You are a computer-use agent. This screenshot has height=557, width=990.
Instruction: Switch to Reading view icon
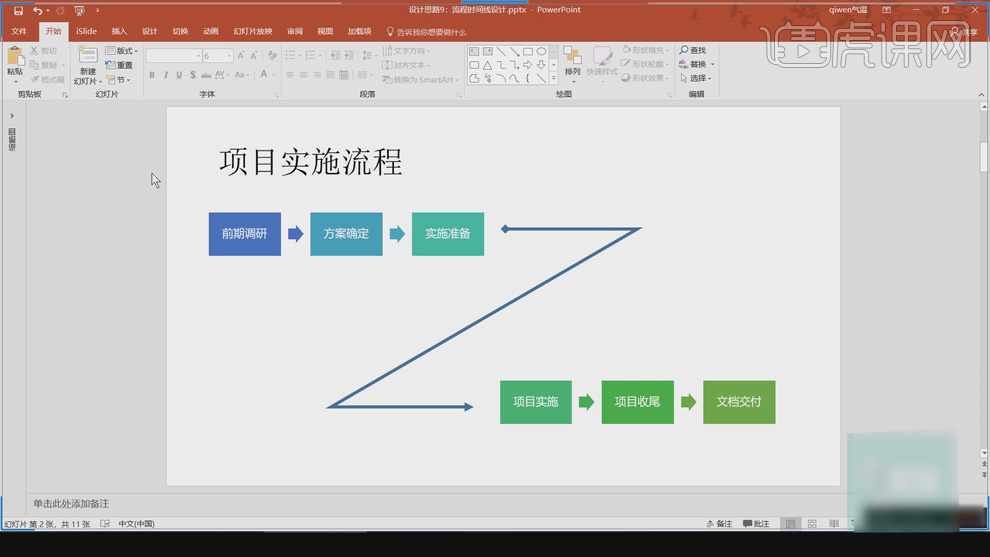click(x=834, y=524)
